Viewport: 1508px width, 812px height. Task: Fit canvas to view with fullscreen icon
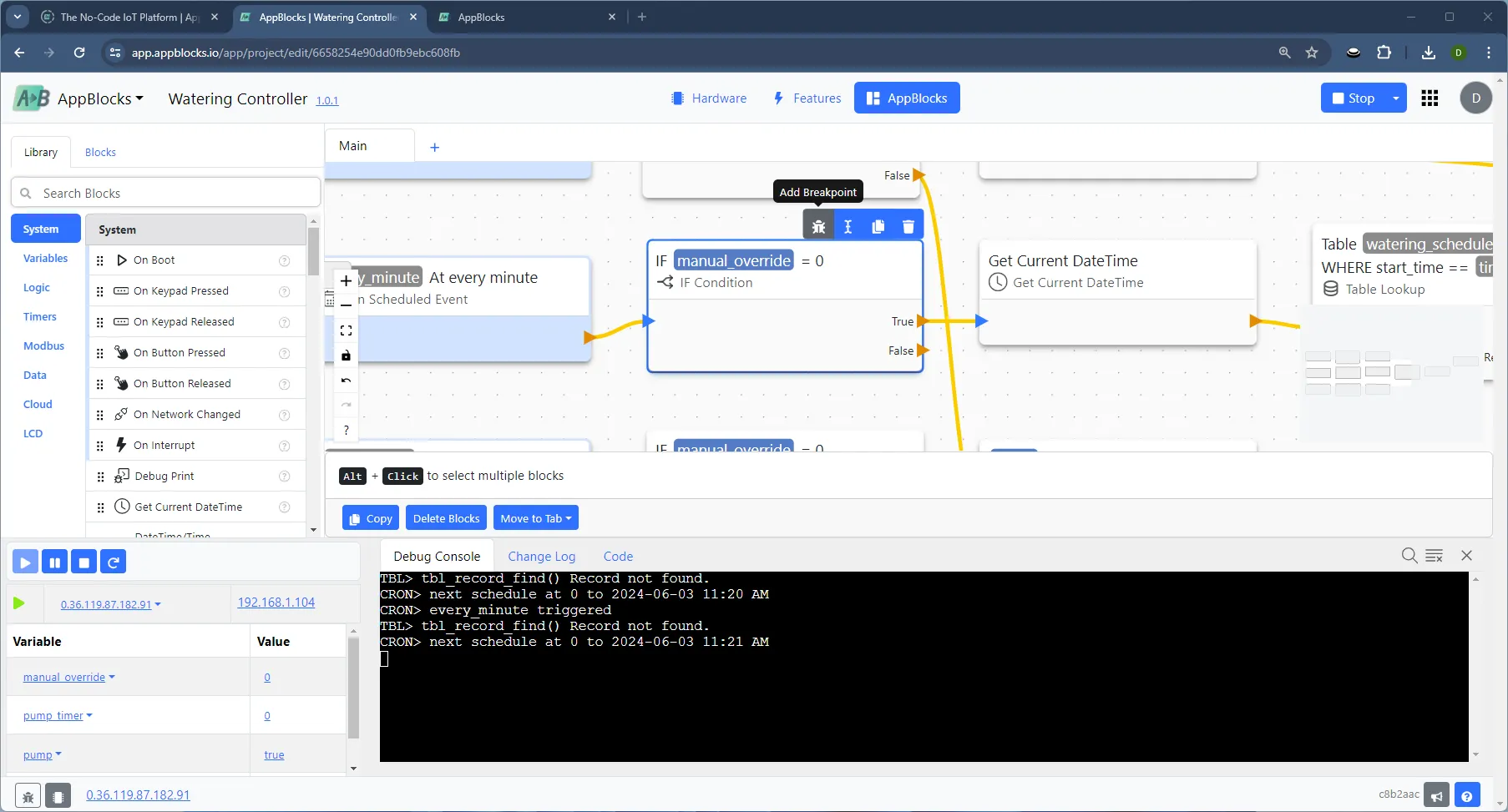(x=346, y=330)
